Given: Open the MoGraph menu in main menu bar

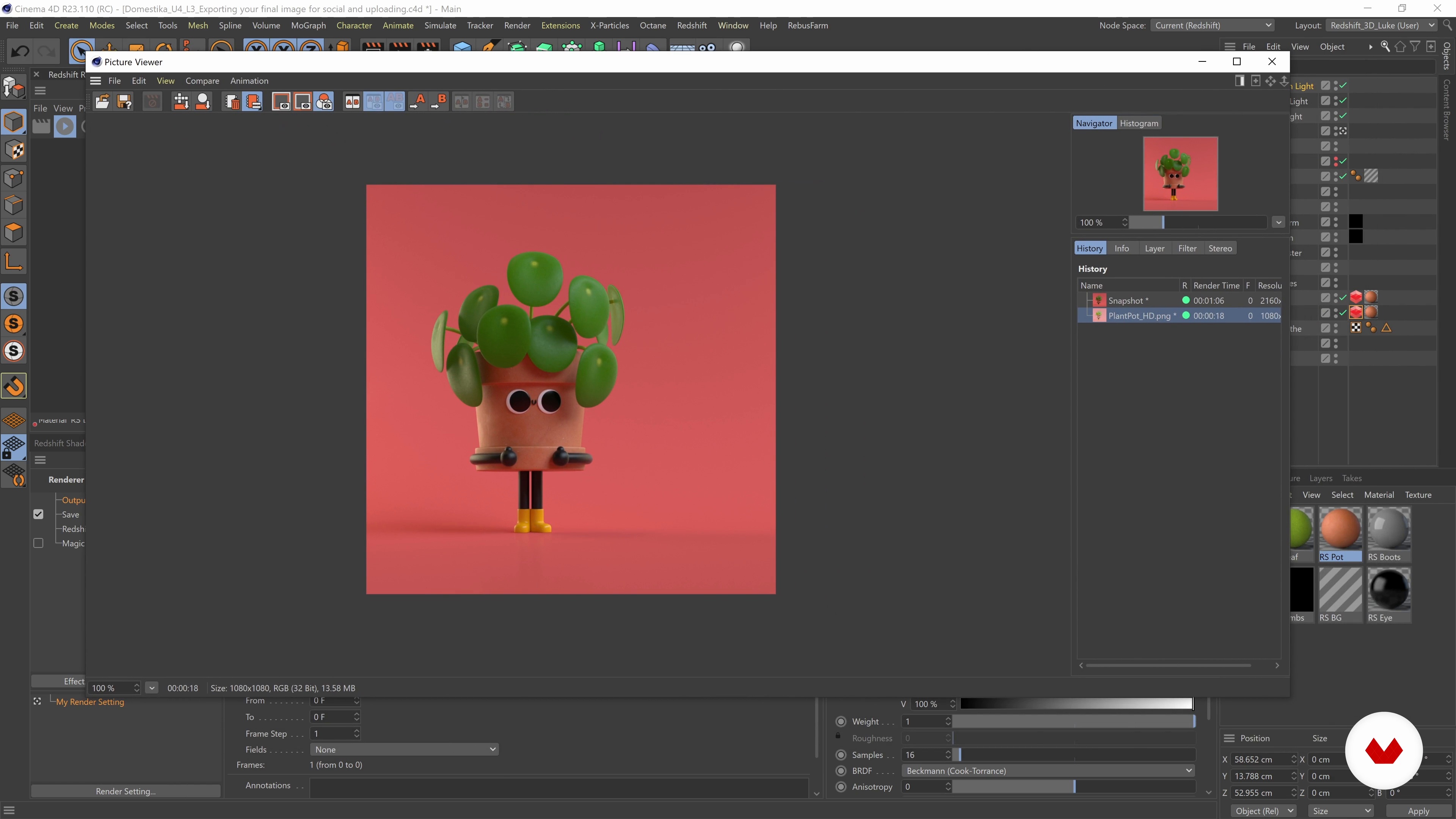Looking at the screenshot, I should [308, 25].
